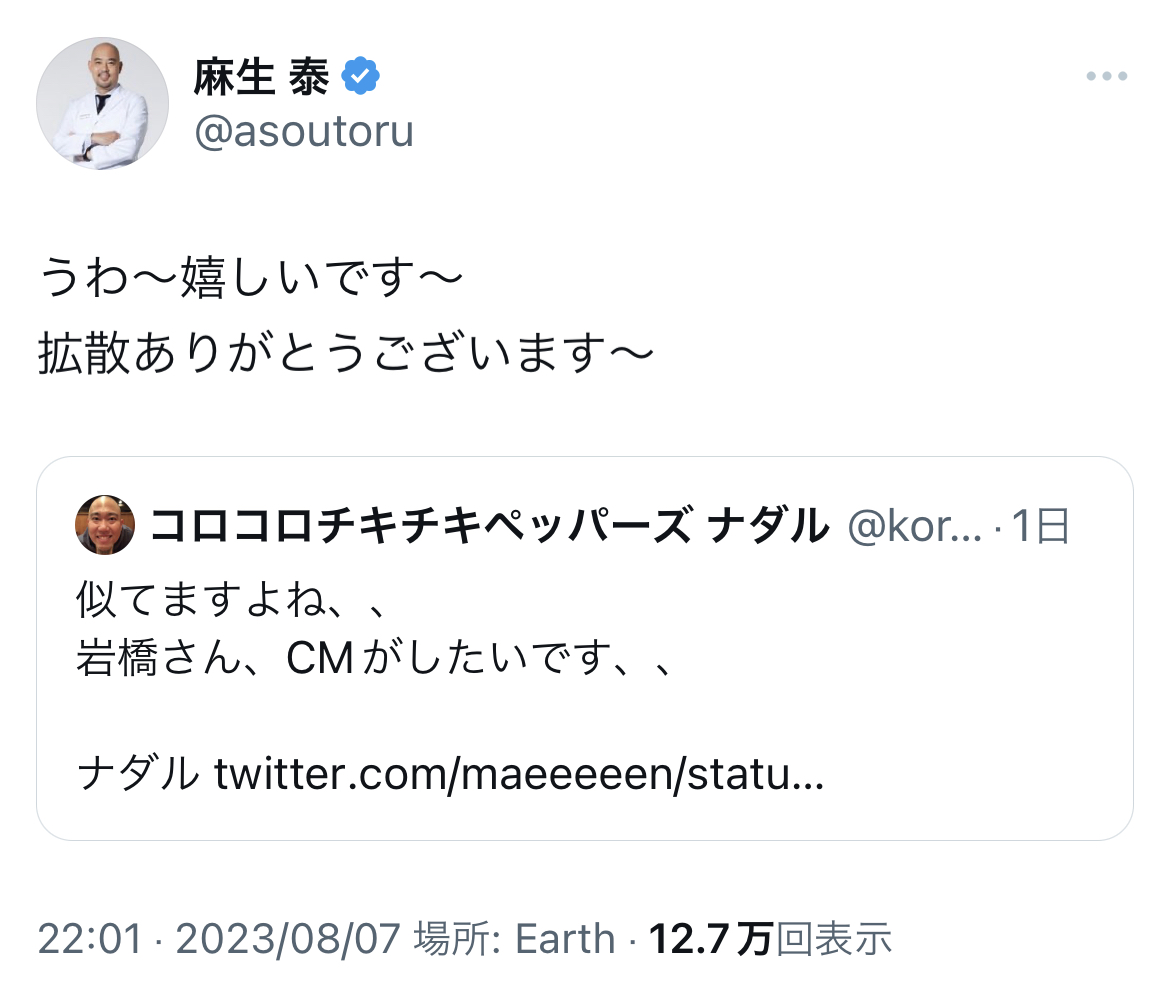
Task: Click the quoted text 似てますよね、、
Action: 230,600
